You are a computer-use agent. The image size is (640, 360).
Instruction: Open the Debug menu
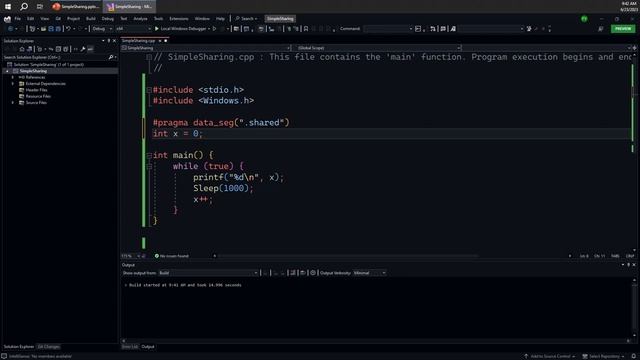[x=108, y=19]
